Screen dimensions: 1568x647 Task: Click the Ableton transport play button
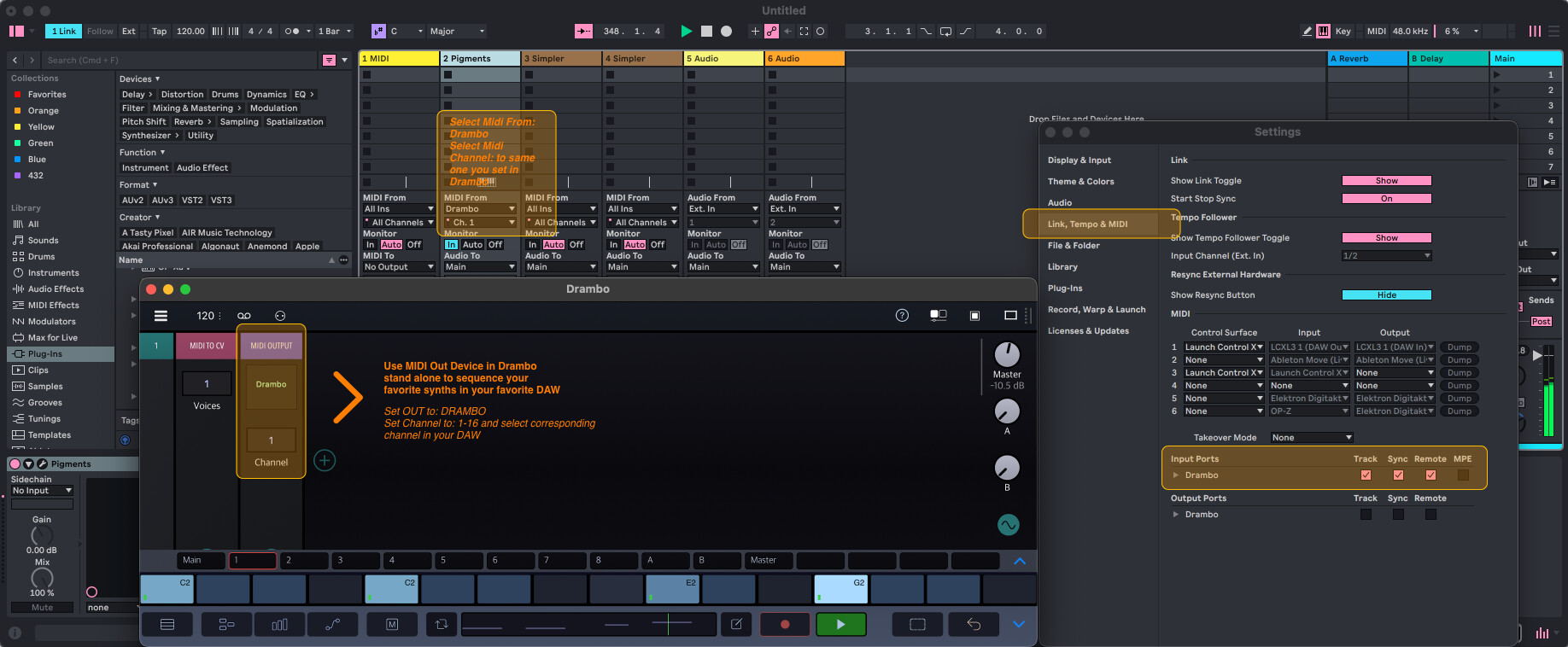point(686,32)
